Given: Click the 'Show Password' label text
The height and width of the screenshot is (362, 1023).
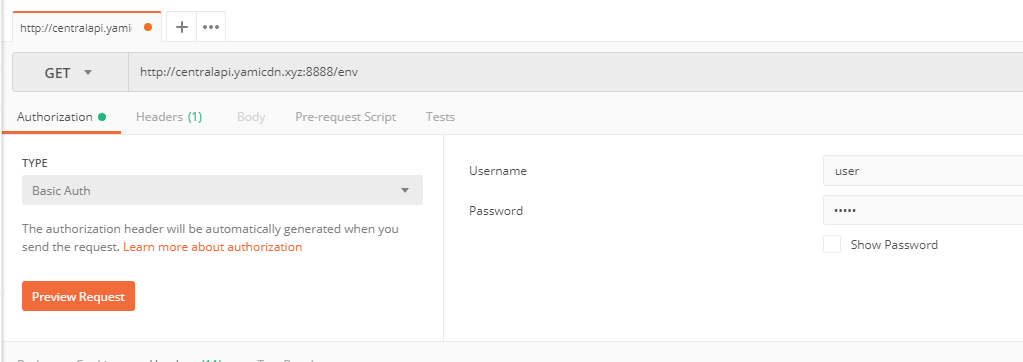Looking at the screenshot, I should pyautogui.click(x=894, y=245).
